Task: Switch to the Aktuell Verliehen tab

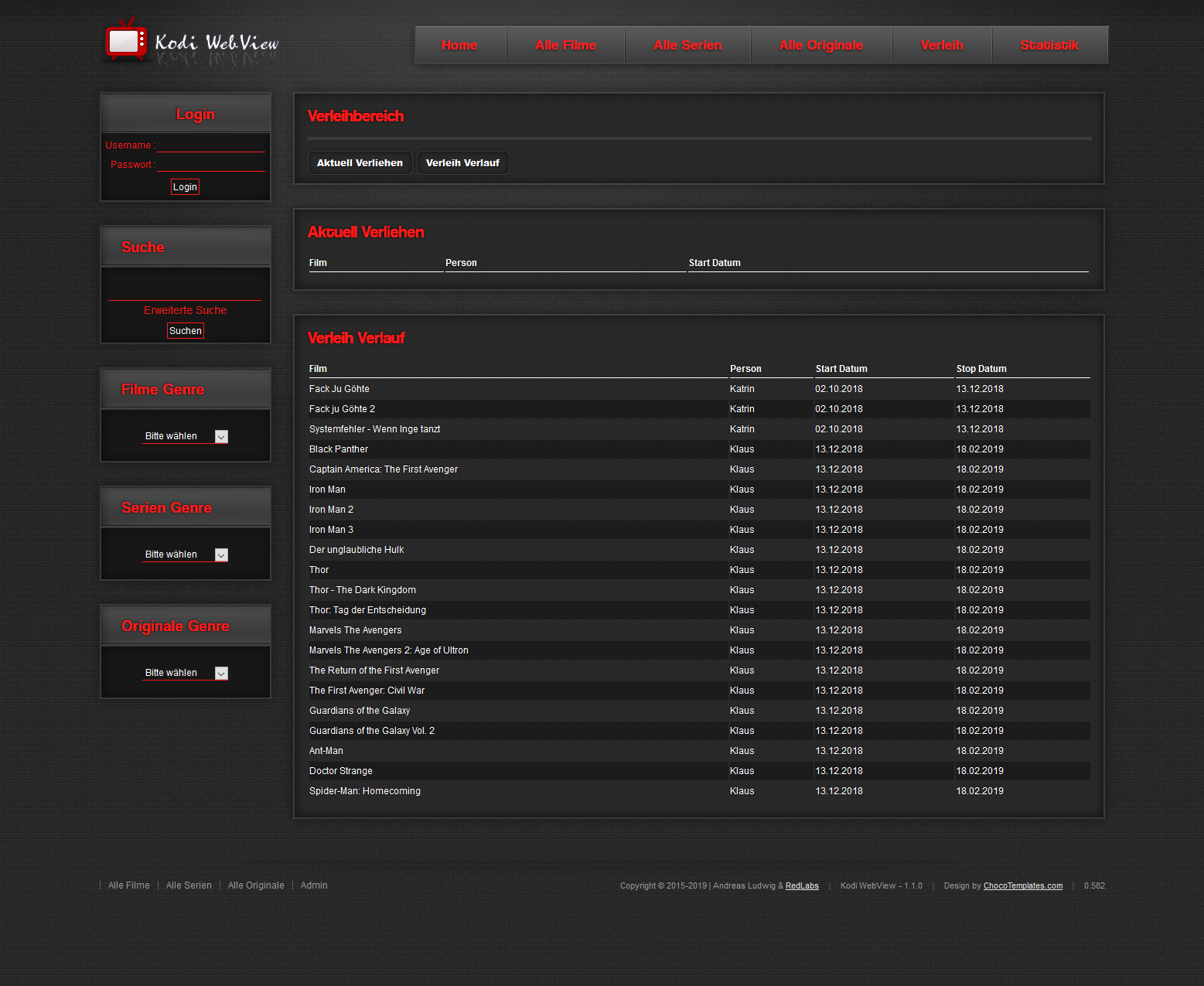Action: coord(360,163)
